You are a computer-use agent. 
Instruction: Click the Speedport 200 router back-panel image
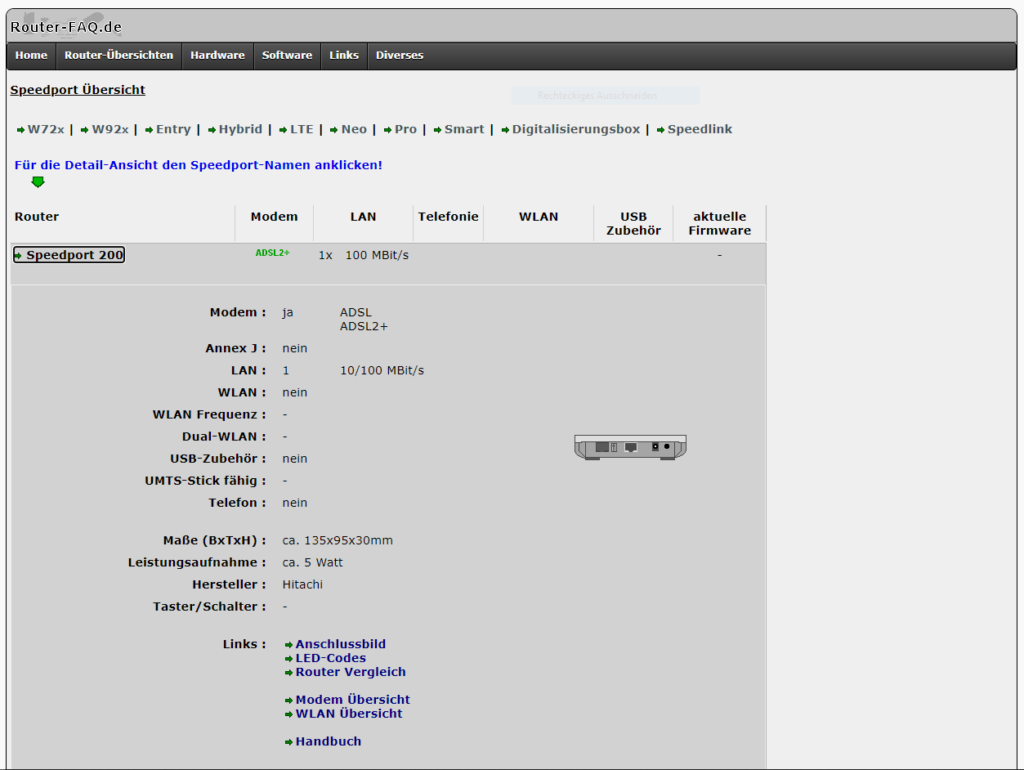pos(630,447)
